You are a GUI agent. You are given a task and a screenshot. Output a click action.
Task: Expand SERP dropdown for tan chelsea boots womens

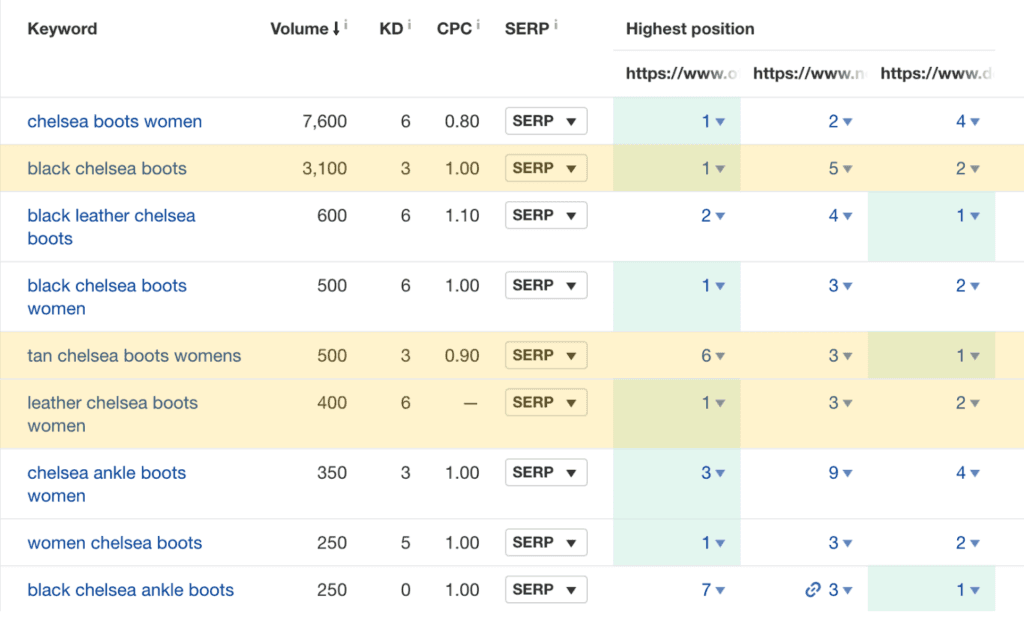tap(546, 355)
